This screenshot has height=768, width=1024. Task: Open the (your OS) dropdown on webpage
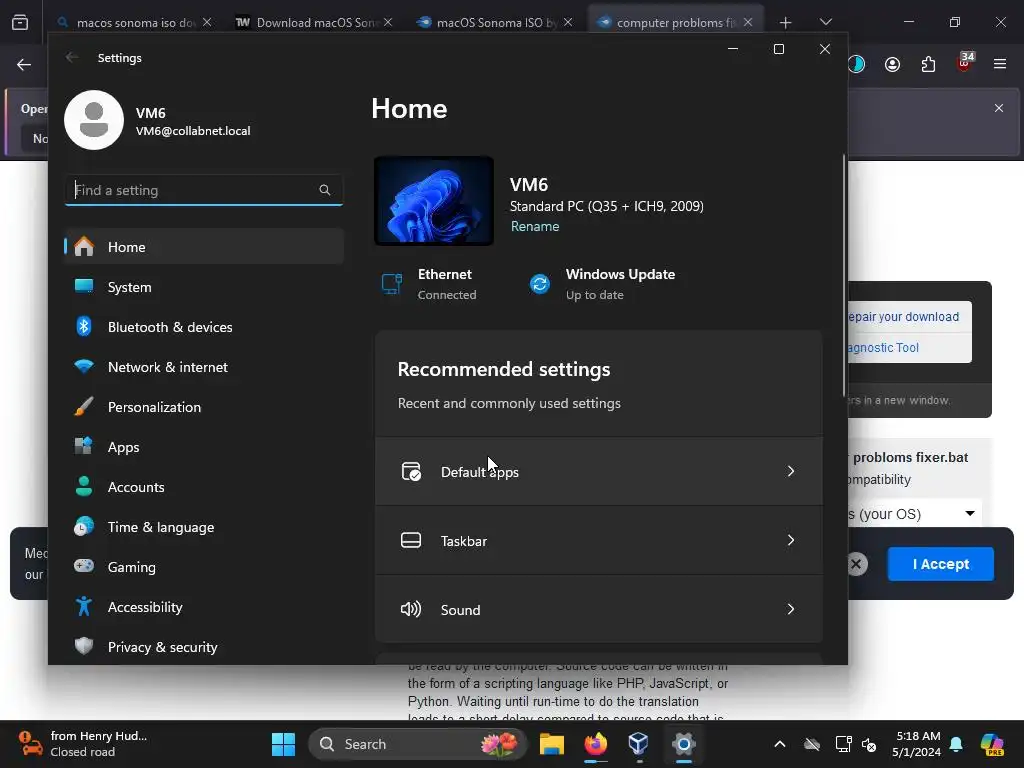click(914, 514)
